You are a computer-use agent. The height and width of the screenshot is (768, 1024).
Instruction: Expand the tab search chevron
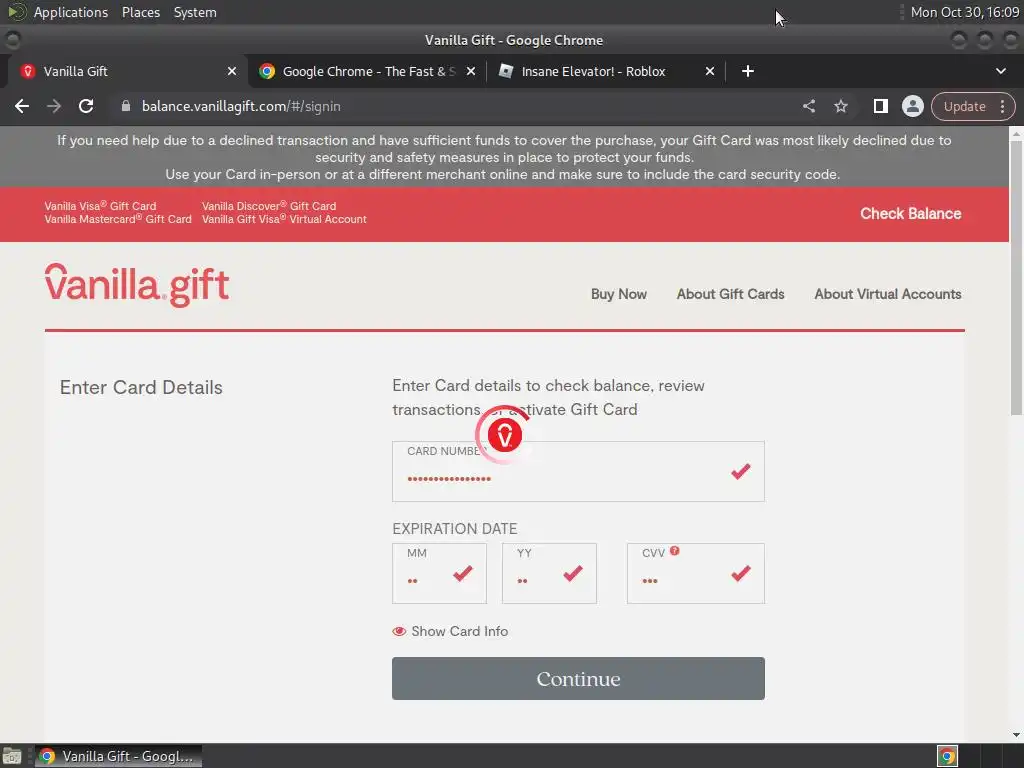click(1000, 71)
